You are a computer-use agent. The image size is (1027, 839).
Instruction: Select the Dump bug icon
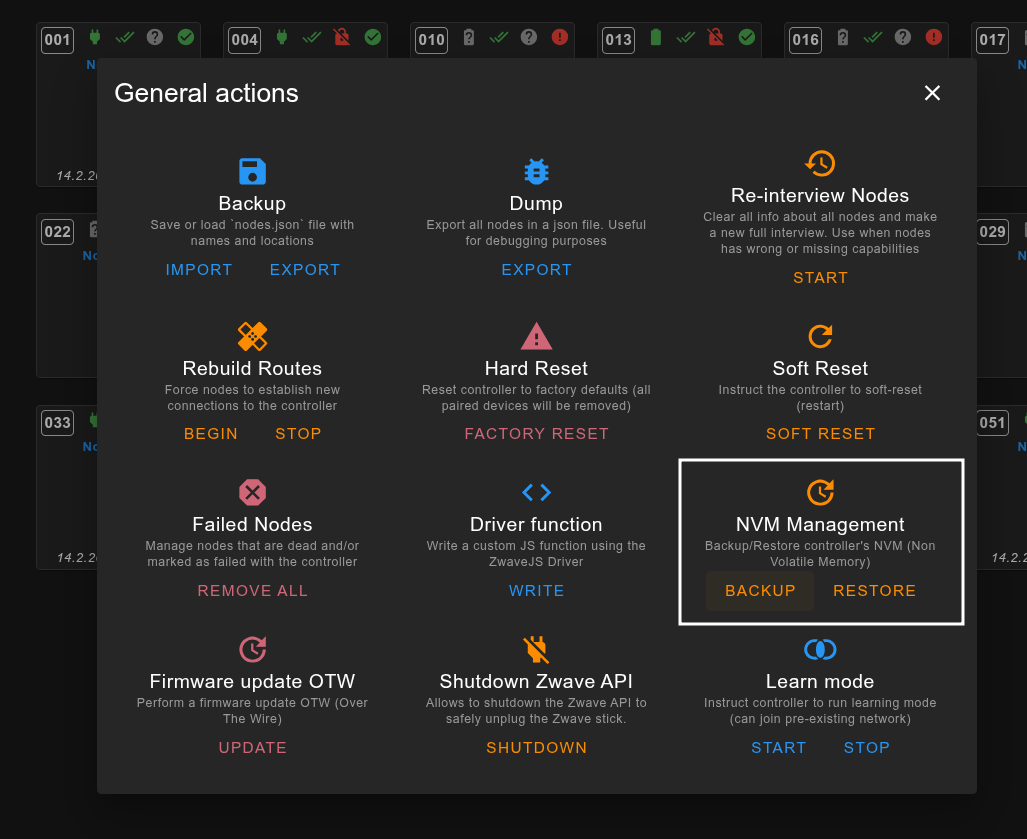(x=536, y=171)
